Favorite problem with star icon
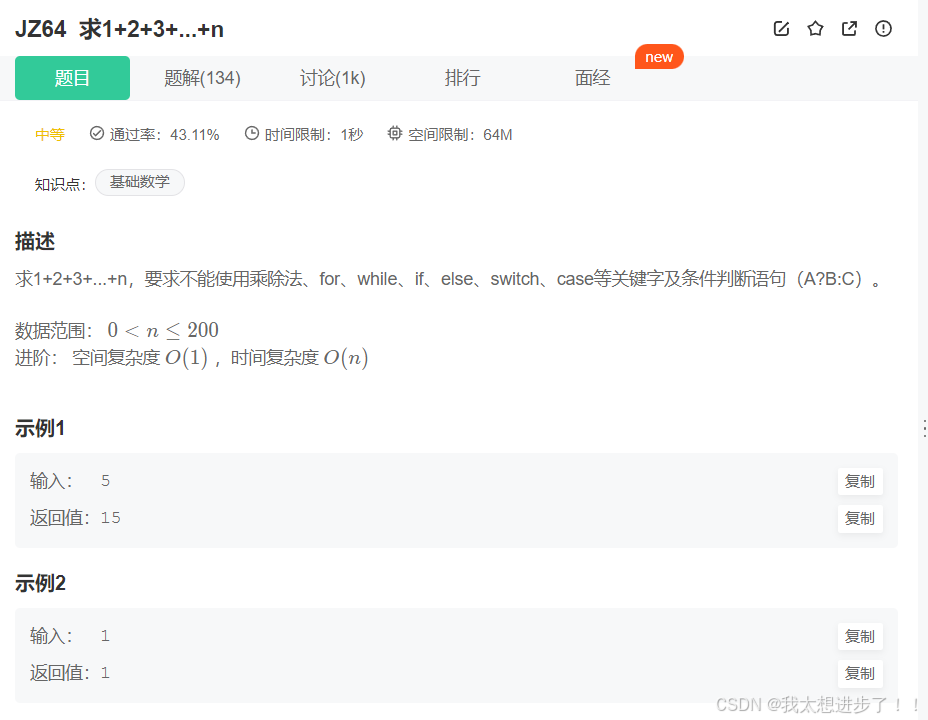Screen dimensions: 928x720 coord(815,28)
